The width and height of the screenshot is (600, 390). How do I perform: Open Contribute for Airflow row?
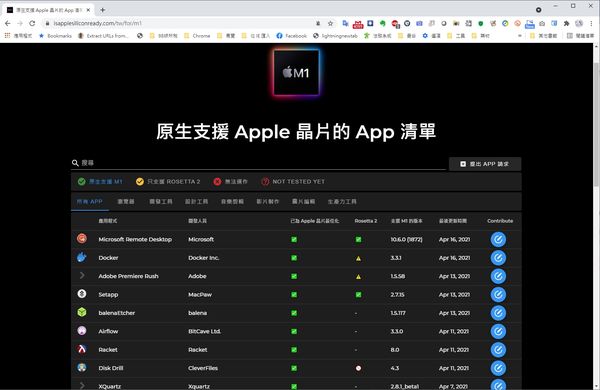[498, 331]
